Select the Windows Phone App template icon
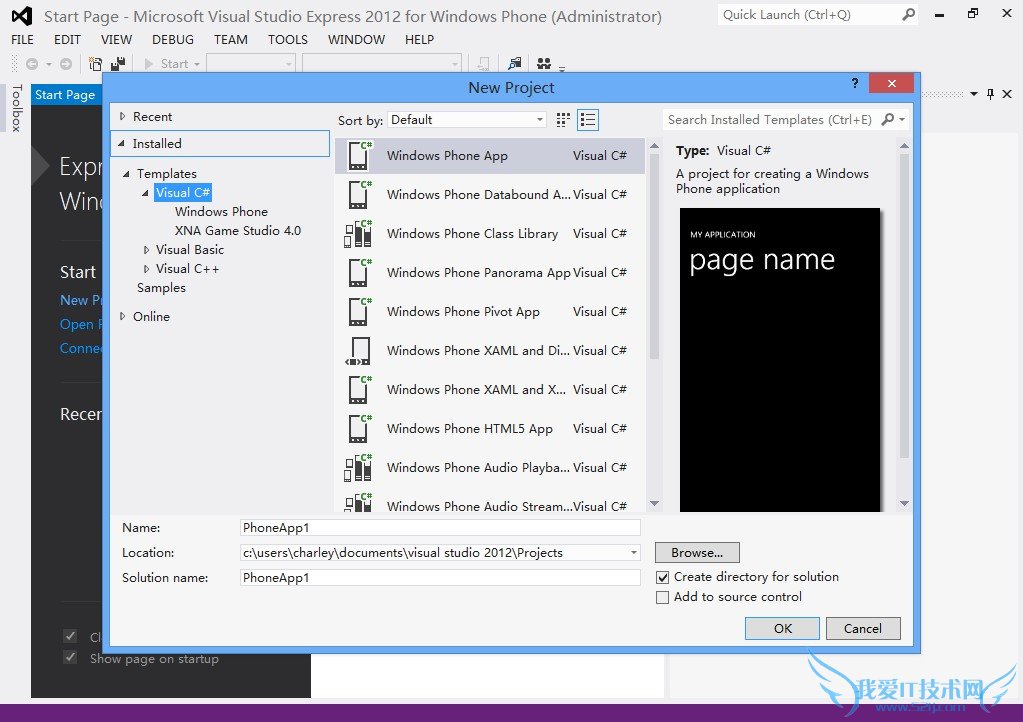Image resolution: width=1023 pixels, height=722 pixels. 358,156
